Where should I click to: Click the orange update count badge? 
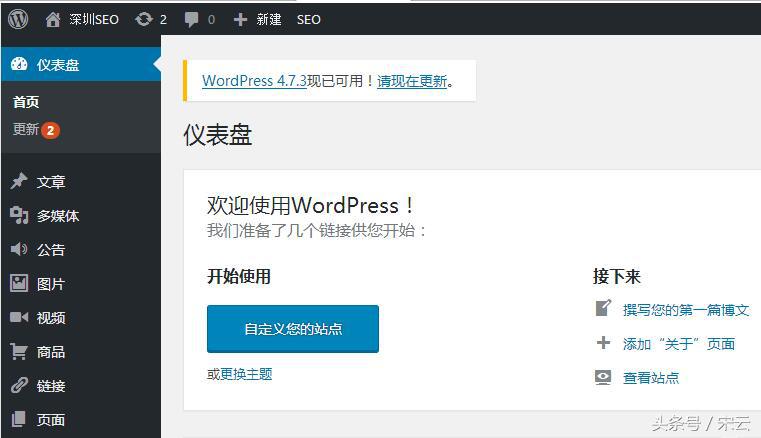pyautogui.click(x=50, y=130)
